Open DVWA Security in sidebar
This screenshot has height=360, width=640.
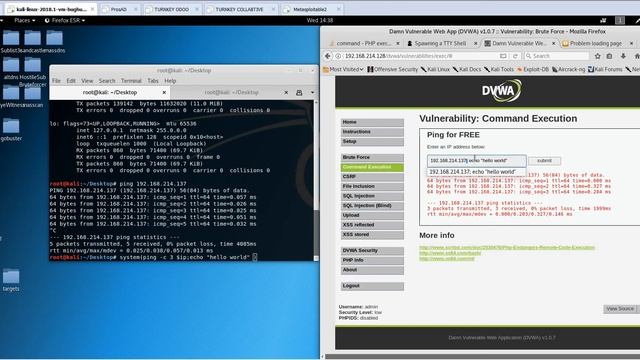coord(372,250)
